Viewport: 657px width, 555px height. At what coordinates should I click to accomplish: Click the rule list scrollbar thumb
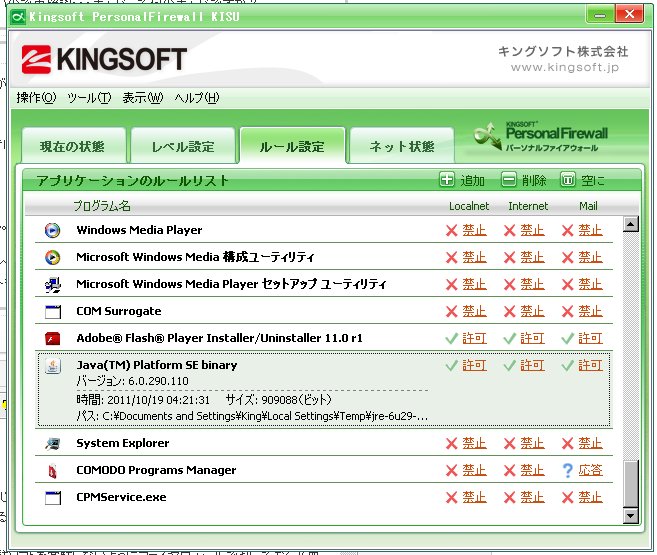631,484
